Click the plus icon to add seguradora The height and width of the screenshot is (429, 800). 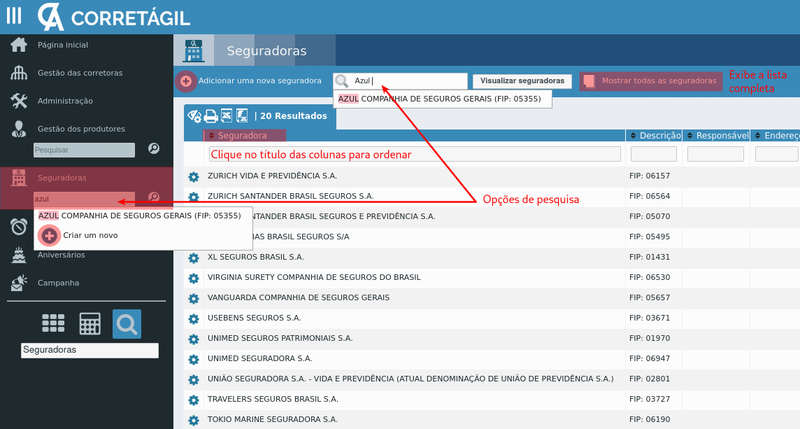coord(186,81)
